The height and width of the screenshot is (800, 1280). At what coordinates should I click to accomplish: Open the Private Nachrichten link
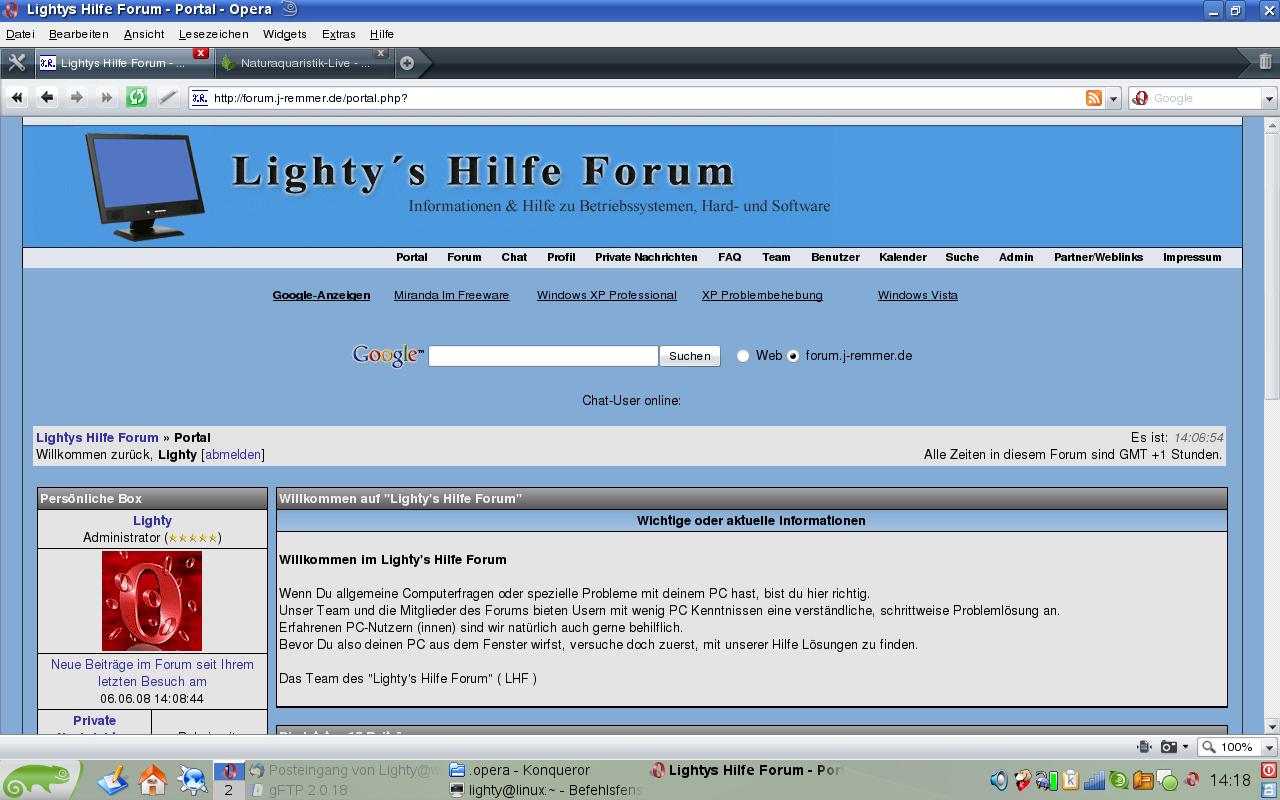[646, 257]
